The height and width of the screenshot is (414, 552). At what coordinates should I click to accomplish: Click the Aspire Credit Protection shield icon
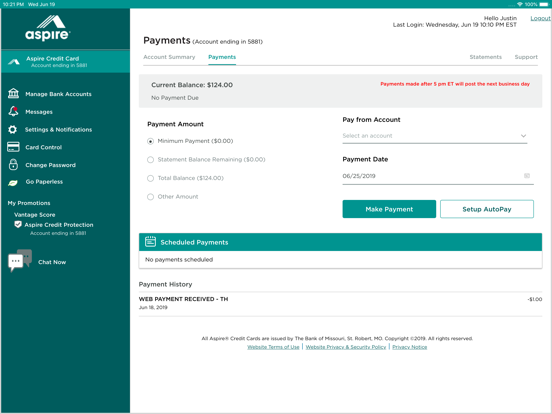tap(18, 224)
